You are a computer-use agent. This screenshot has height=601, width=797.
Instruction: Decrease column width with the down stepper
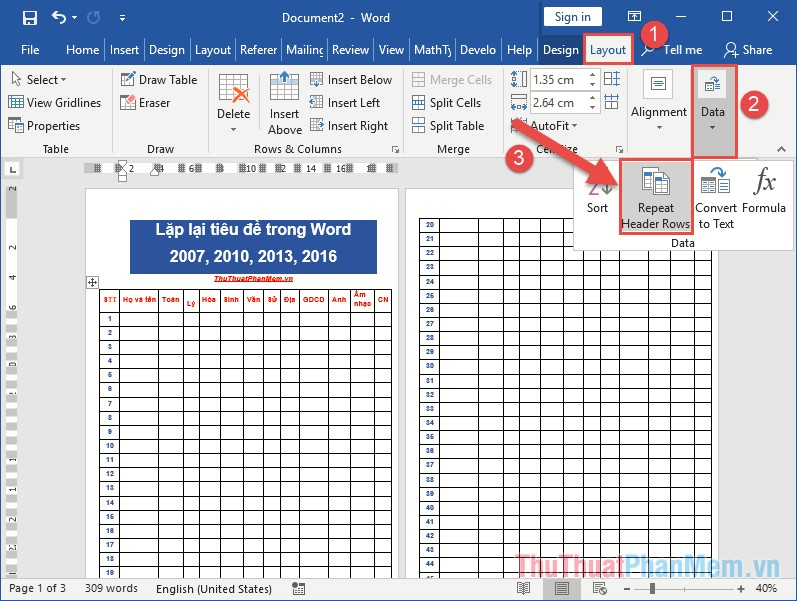pos(593,107)
